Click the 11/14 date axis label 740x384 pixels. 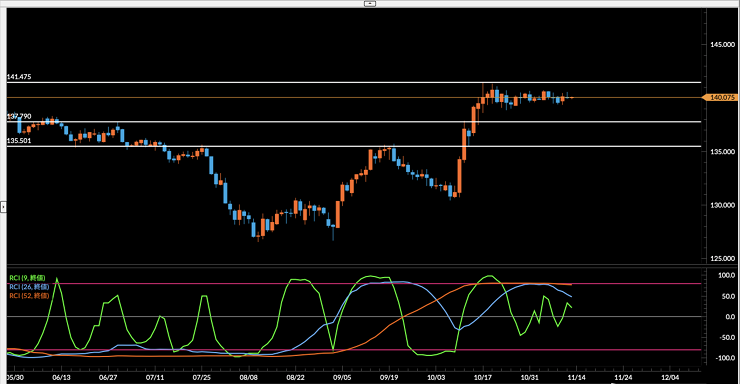click(x=576, y=377)
